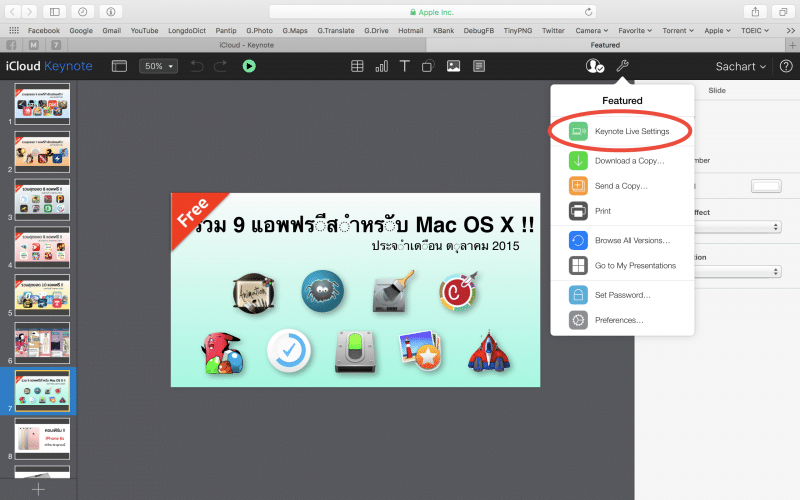
Task: Click Safari sidebar toggle icon
Action: 55,12
